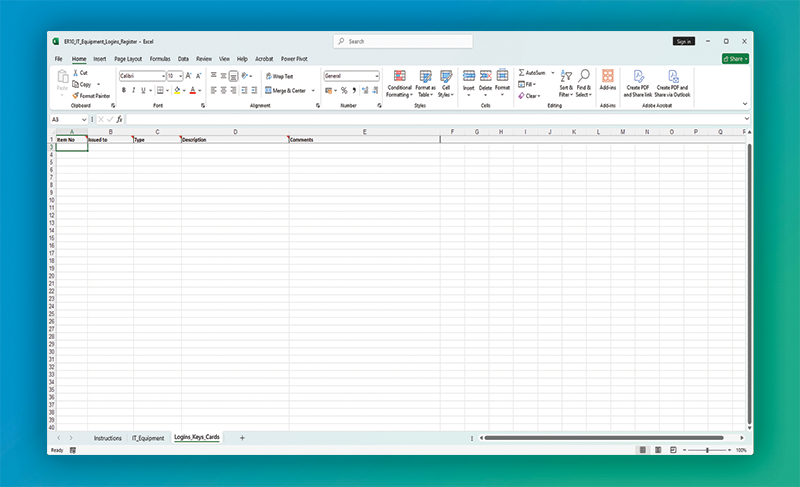Click the Cut scissors icon
800x487 pixels.
click(x=76, y=73)
